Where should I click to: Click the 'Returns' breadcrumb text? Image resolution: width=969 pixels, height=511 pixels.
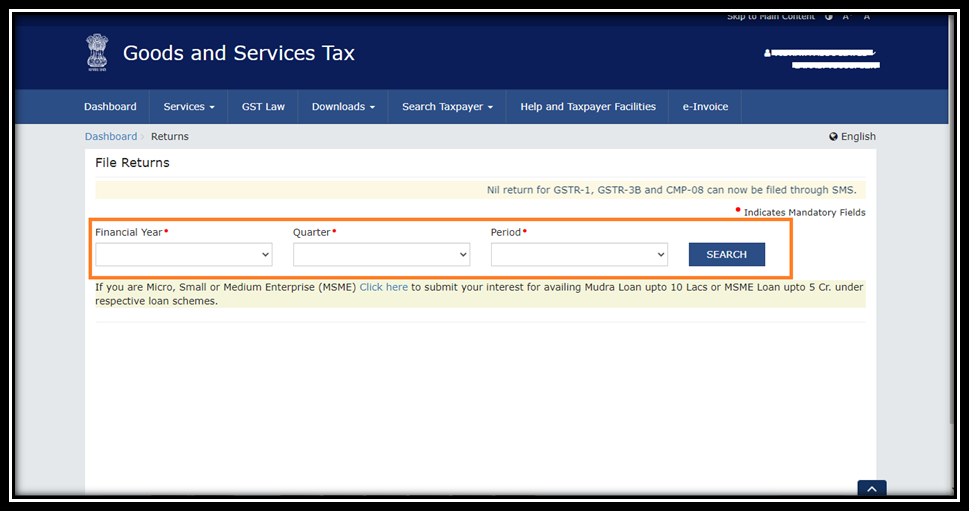point(170,137)
